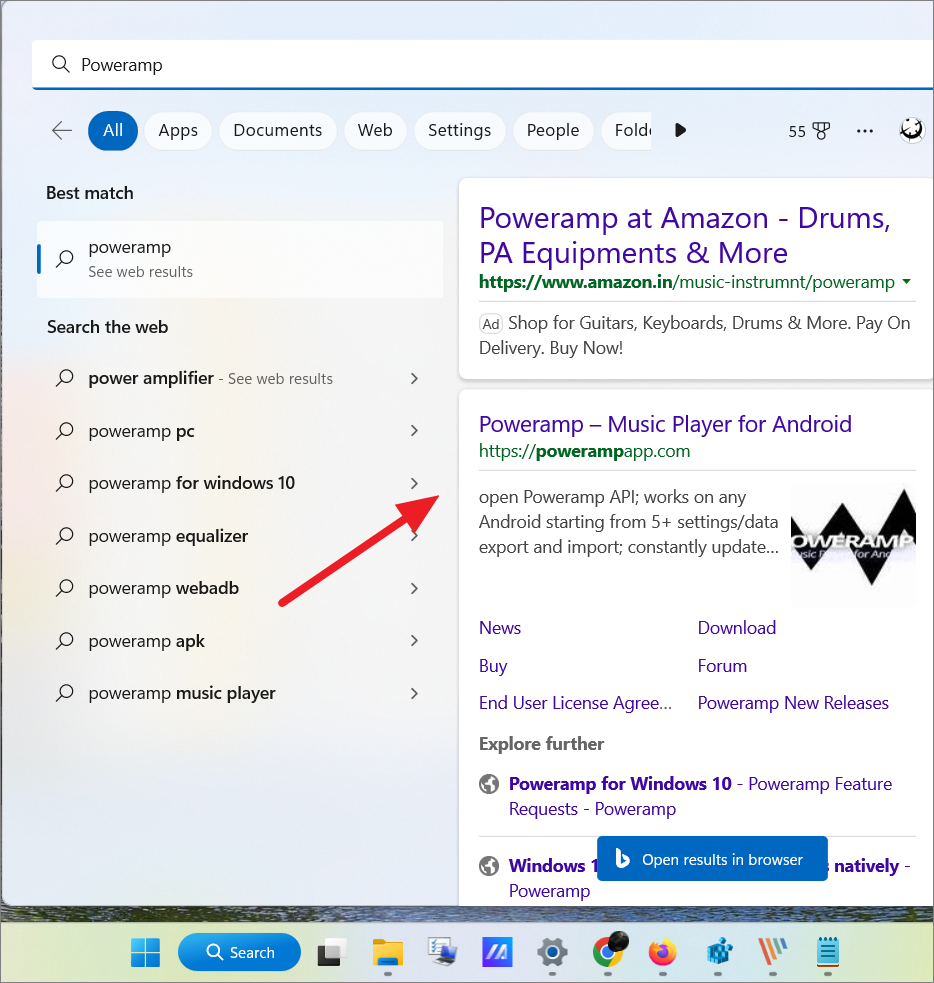Click globe icon beside Poweramp for Windows 10
Screen dimensions: 934x983
click(489, 784)
